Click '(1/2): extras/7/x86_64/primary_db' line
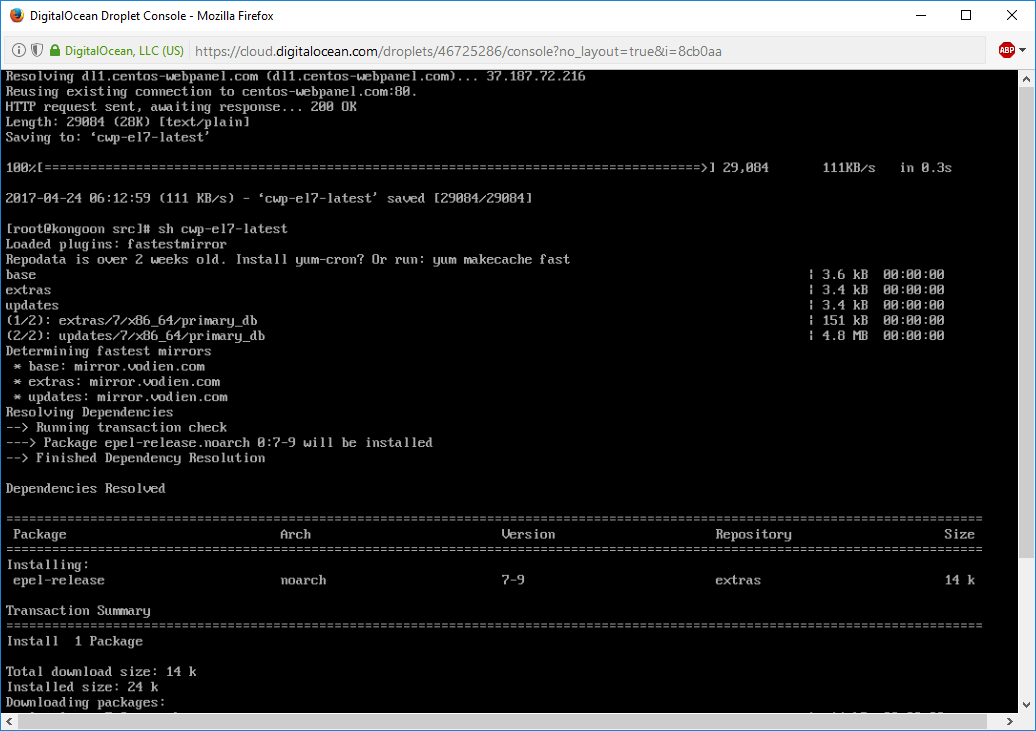The height and width of the screenshot is (731, 1036). 131,321
